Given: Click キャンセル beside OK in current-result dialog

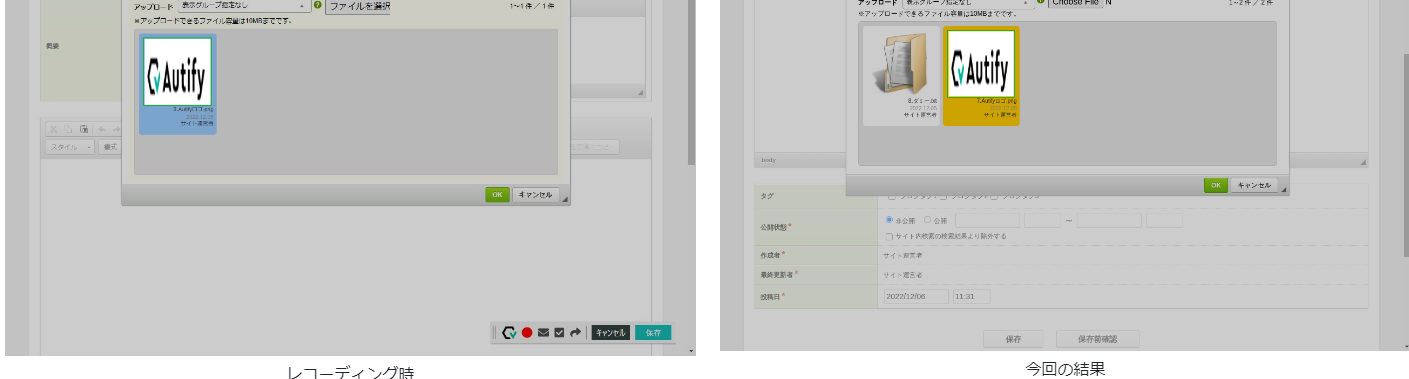Looking at the screenshot, I should tap(1254, 185).
